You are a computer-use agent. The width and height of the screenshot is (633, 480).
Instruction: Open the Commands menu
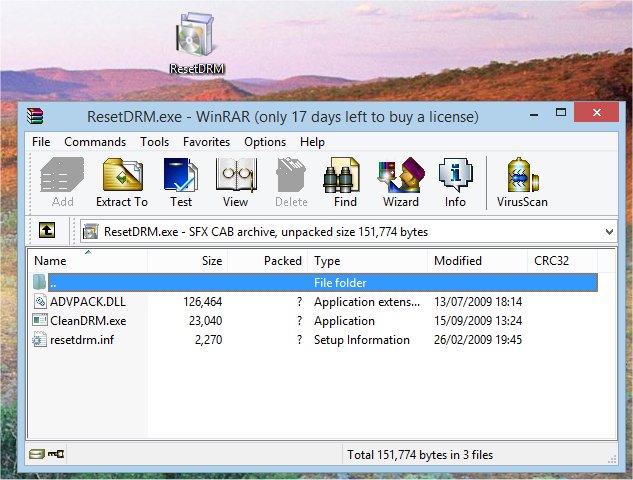tap(95, 142)
